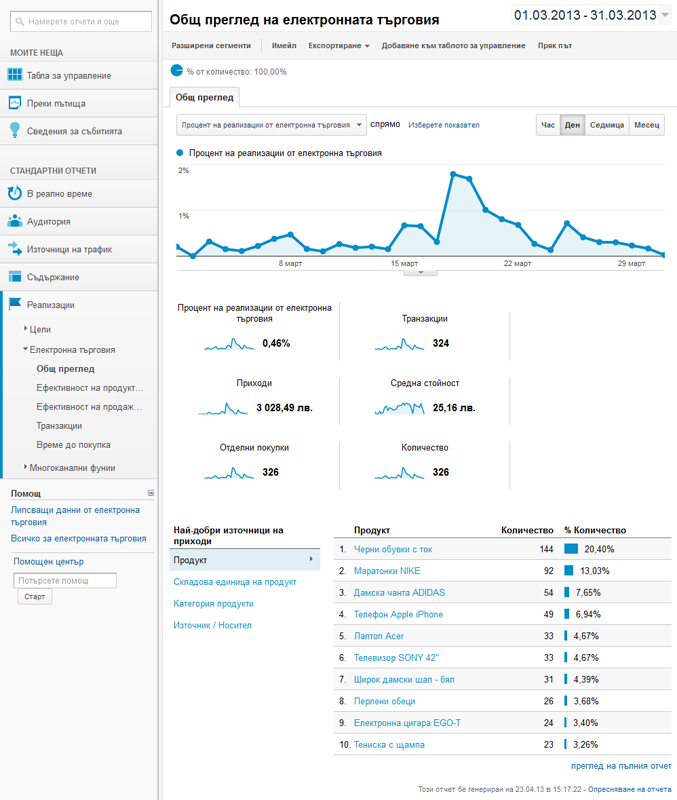This screenshot has height=800, width=677.
Task: Click the lightbulb icon for Сведения за събитията
Action: click(x=15, y=130)
